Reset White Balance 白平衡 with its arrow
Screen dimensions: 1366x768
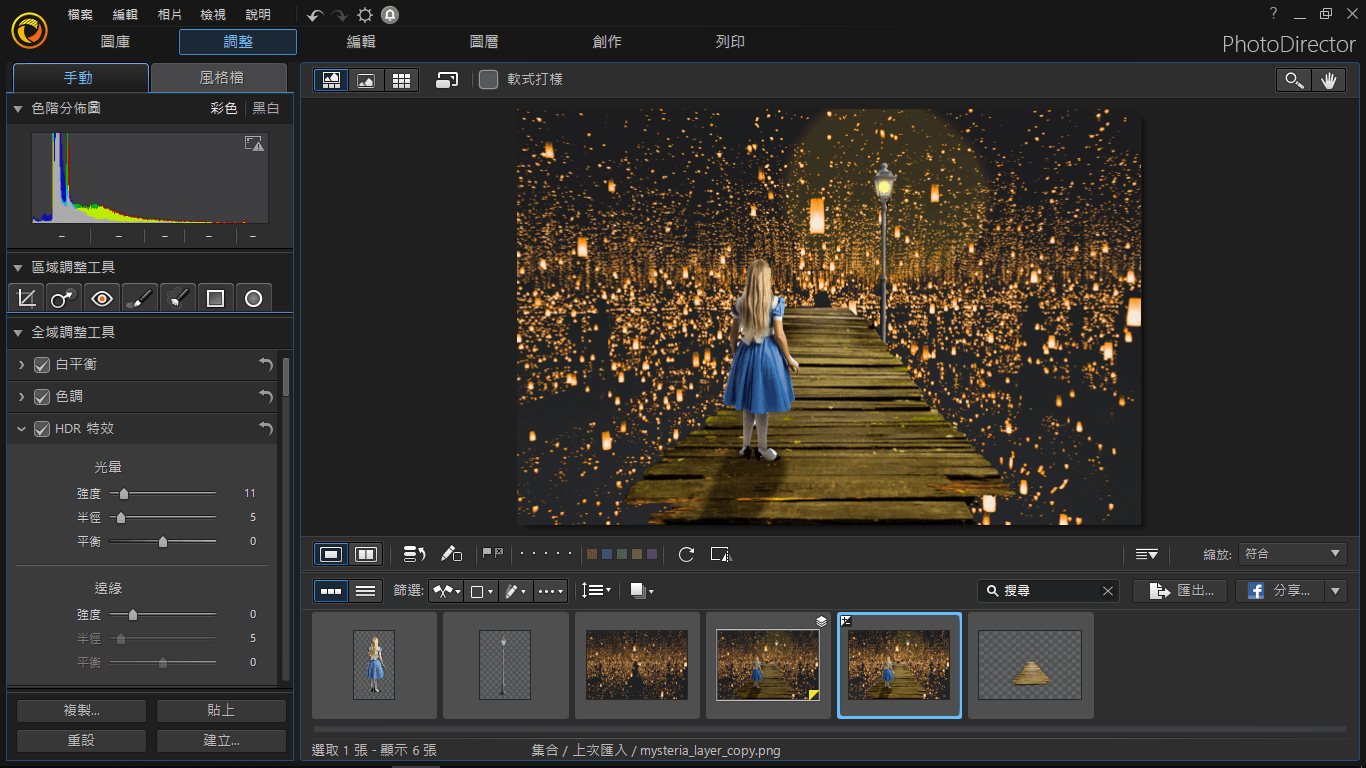point(265,365)
